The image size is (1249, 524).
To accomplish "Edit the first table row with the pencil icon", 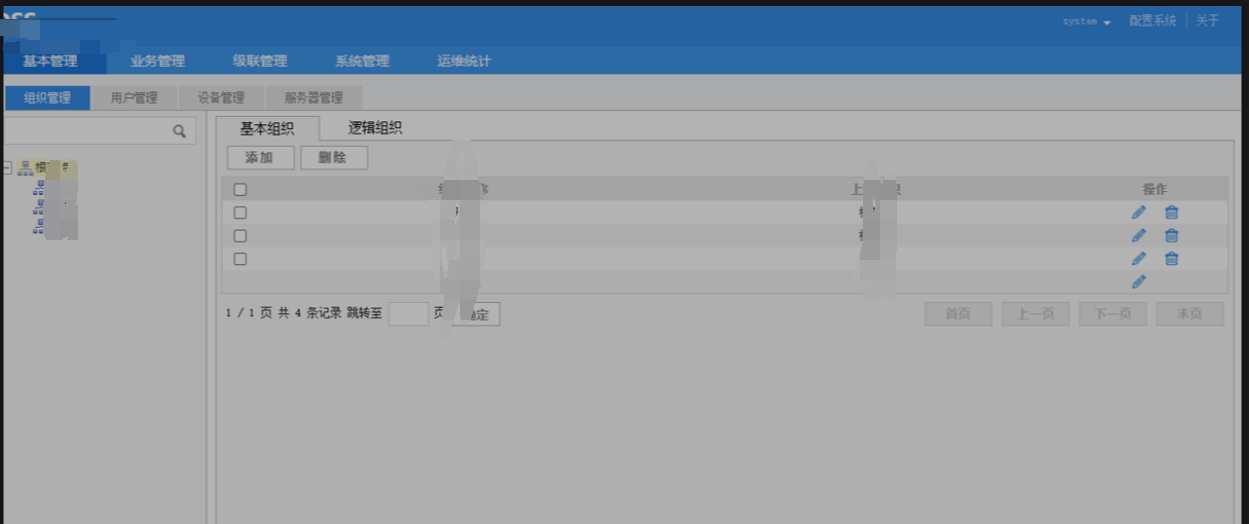I will (1138, 212).
